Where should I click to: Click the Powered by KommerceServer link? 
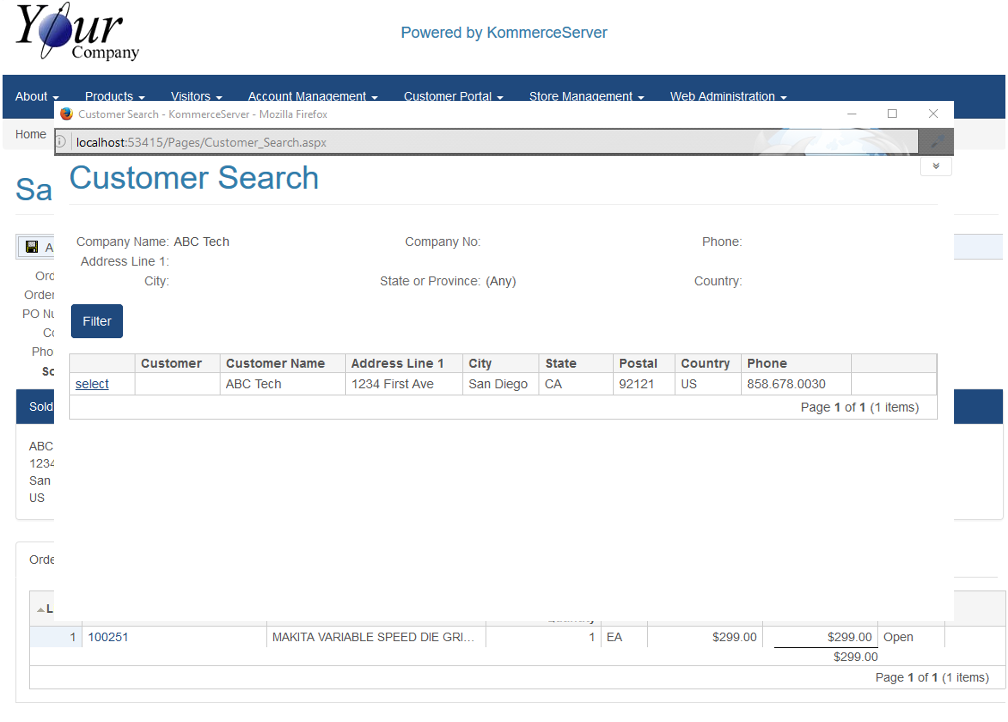pyautogui.click(x=504, y=33)
